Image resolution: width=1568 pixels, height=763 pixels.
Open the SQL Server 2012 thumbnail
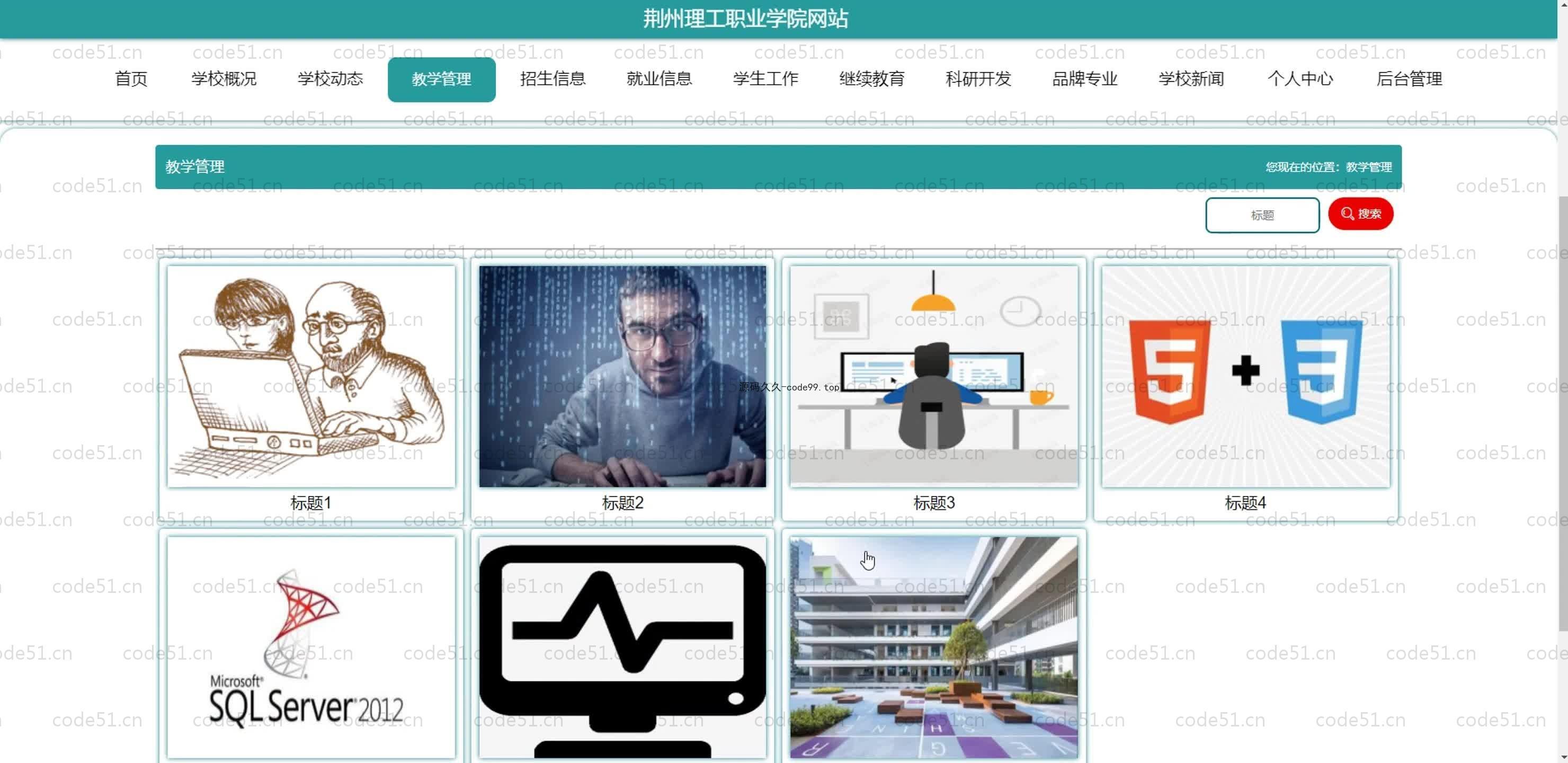[x=311, y=647]
